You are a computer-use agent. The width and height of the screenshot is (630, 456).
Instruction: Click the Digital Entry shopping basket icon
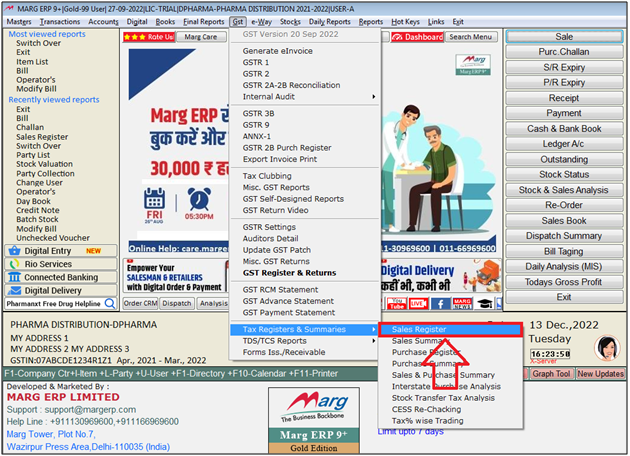tap(14, 251)
